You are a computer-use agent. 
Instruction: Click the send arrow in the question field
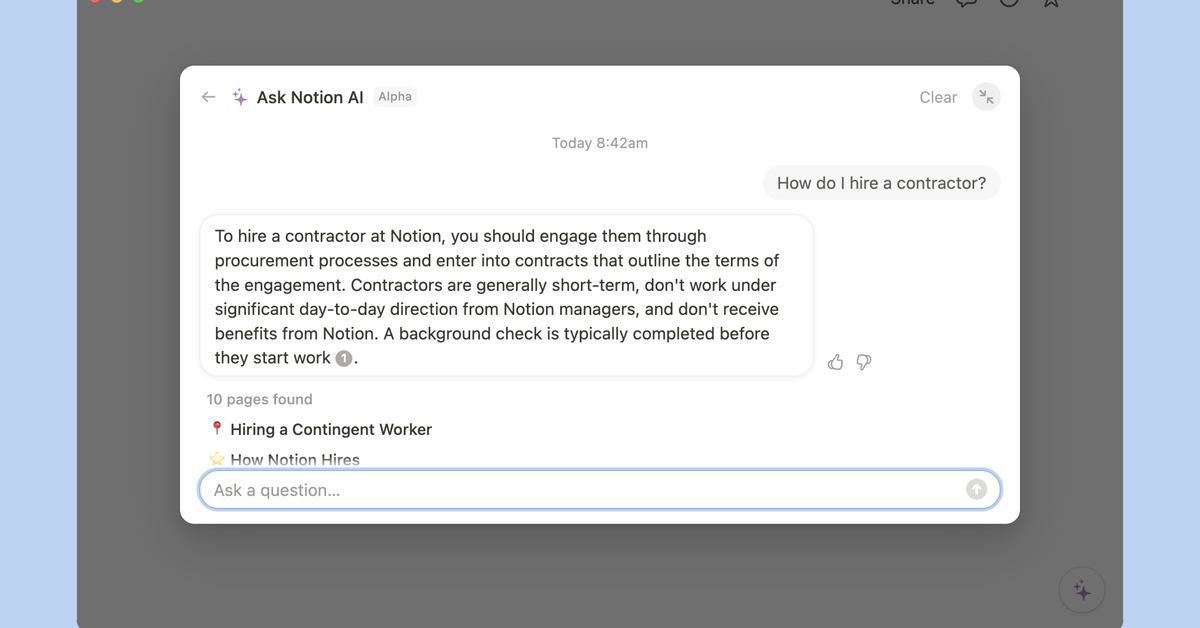coord(976,489)
